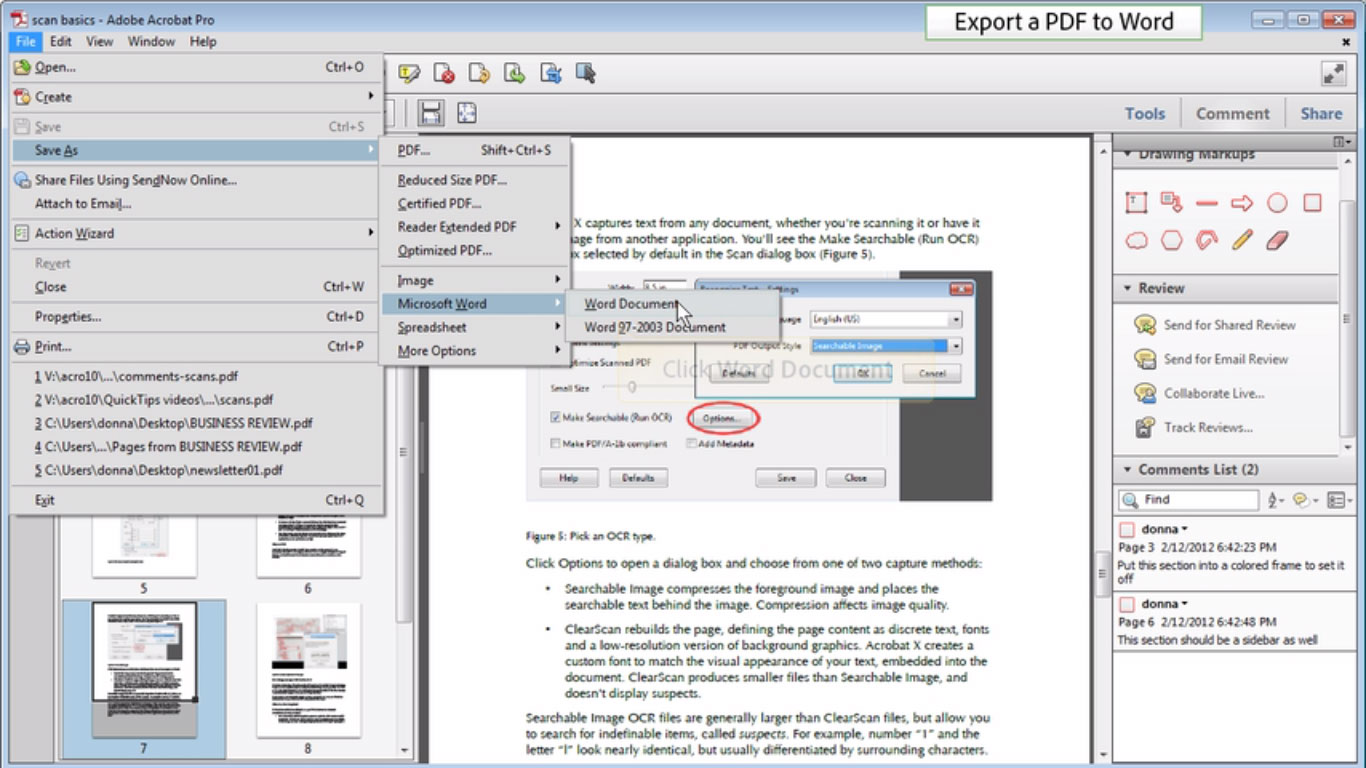
Task: Open the Help menu
Action: 203,41
